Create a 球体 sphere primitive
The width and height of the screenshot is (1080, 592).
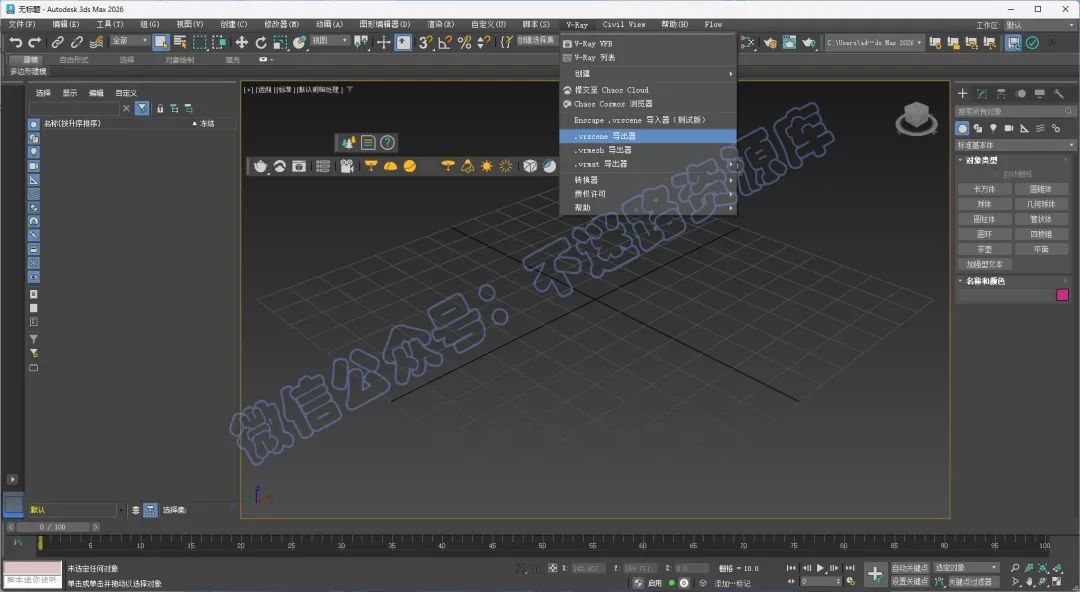click(x=984, y=204)
